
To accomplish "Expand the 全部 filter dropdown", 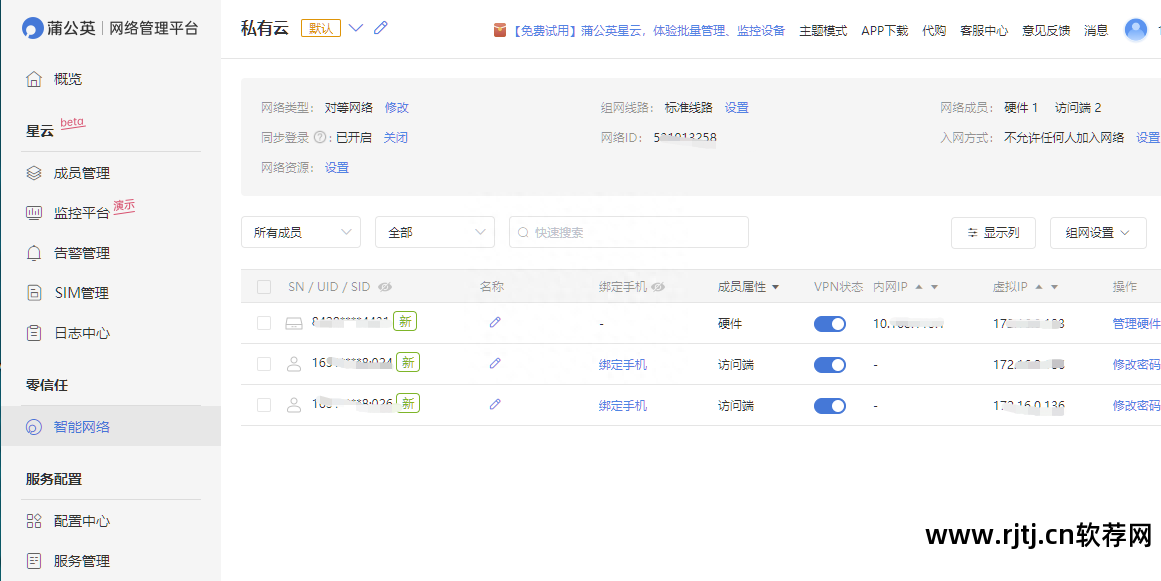I will [x=434, y=232].
